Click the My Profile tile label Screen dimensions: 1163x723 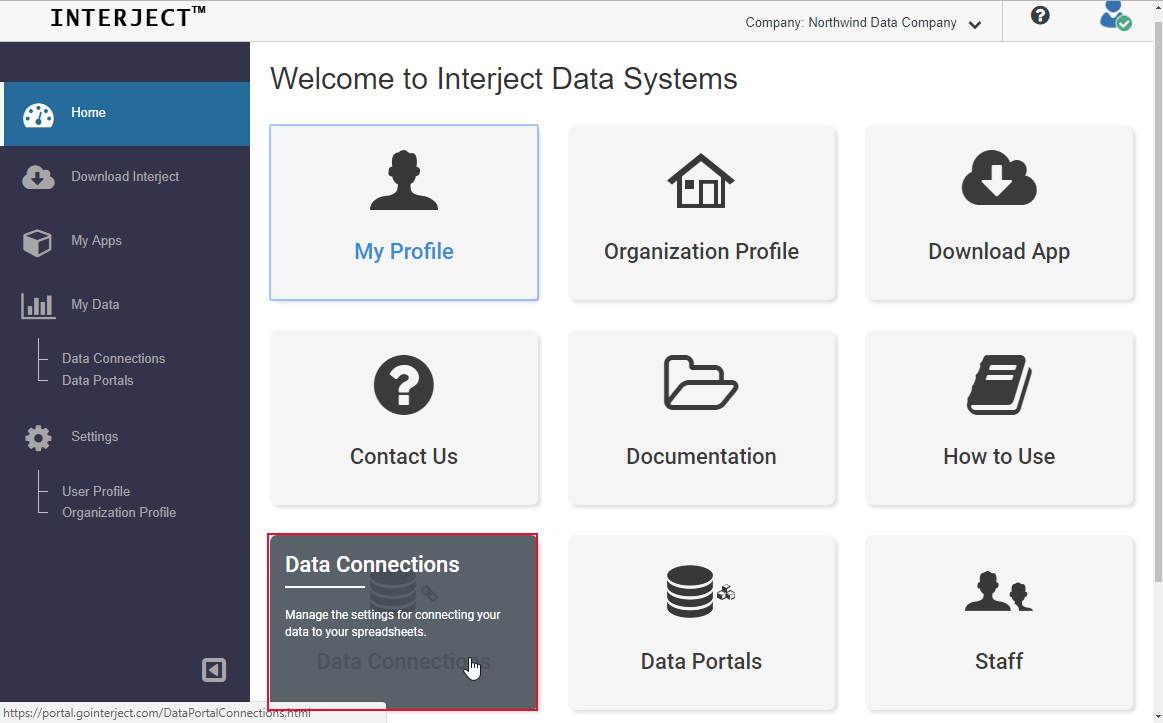tap(403, 251)
